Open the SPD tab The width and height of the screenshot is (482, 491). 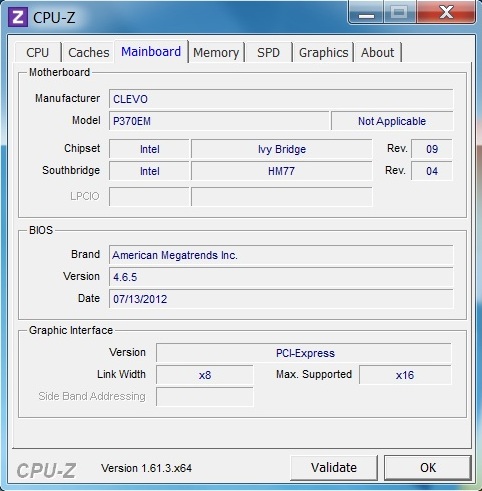coord(268,52)
